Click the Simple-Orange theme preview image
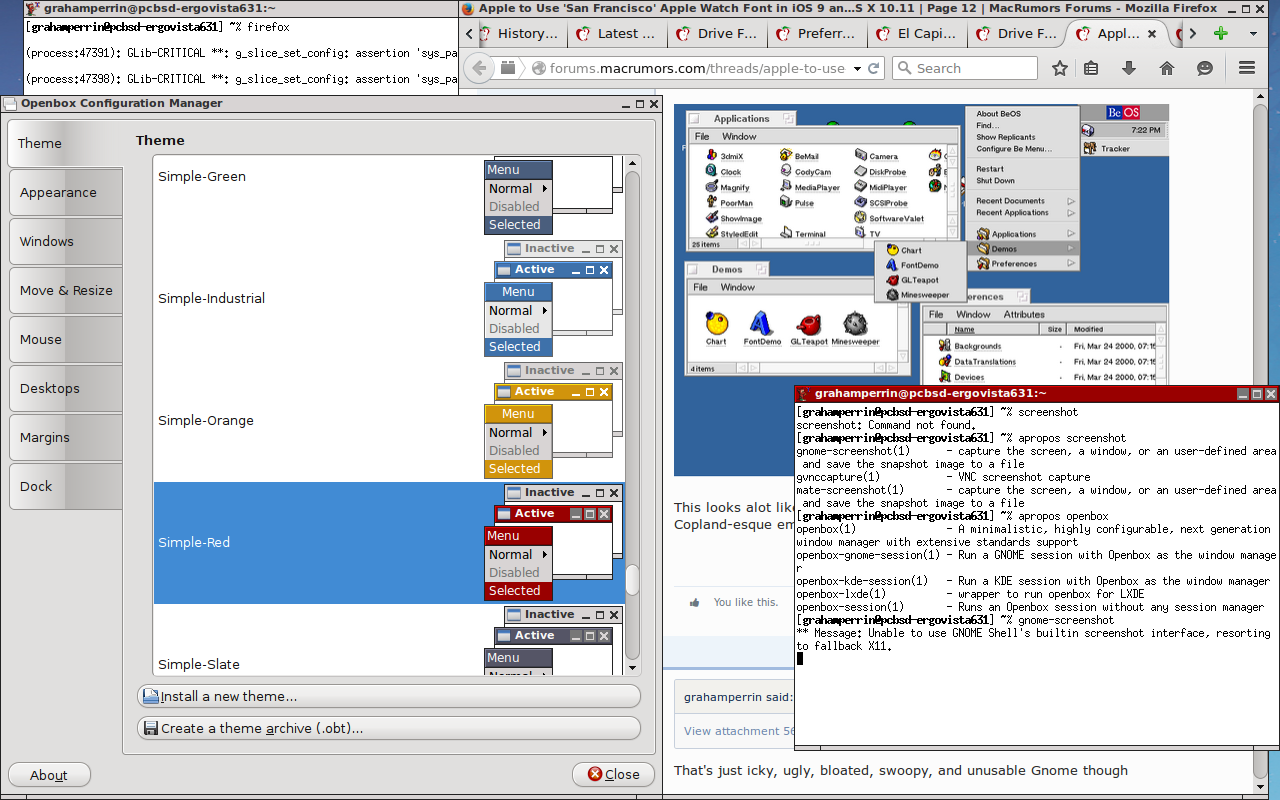The image size is (1280, 800). 554,420
